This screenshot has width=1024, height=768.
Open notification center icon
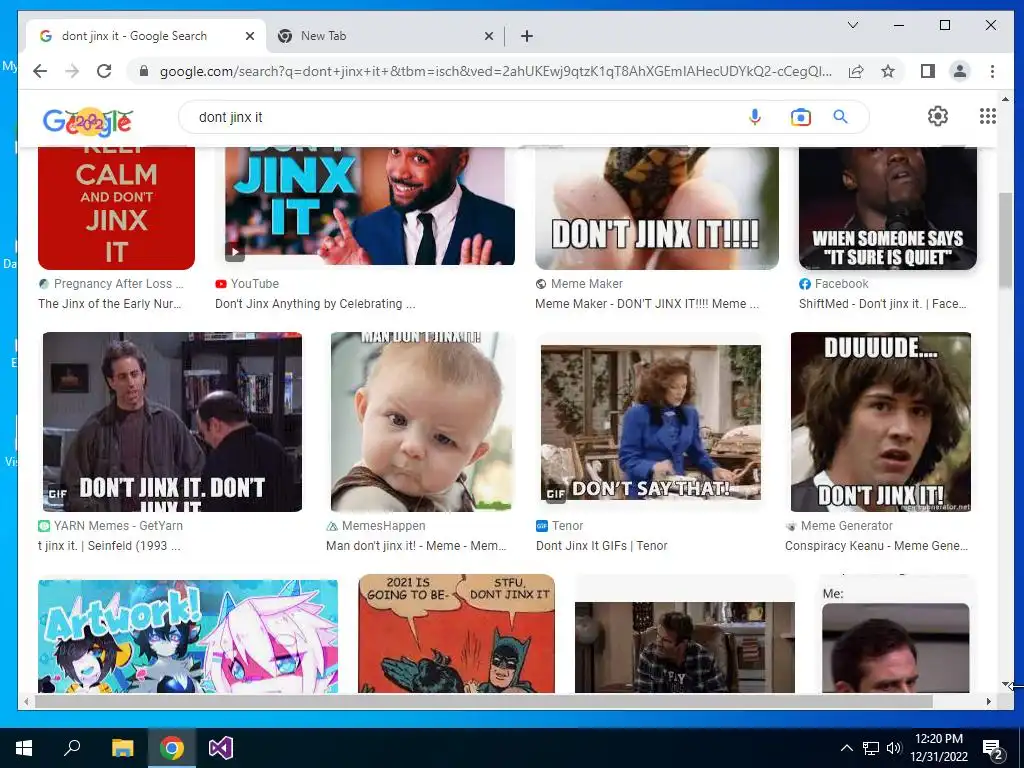[x=993, y=749]
